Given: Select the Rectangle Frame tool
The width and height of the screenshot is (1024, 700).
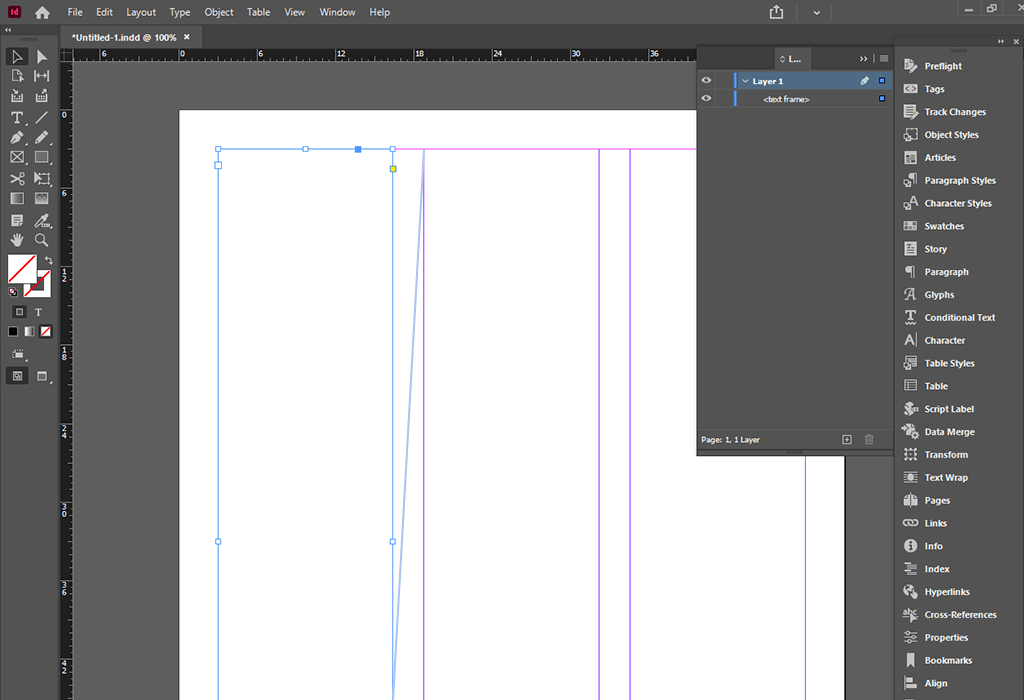Looking at the screenshot, I should point(17,158).
